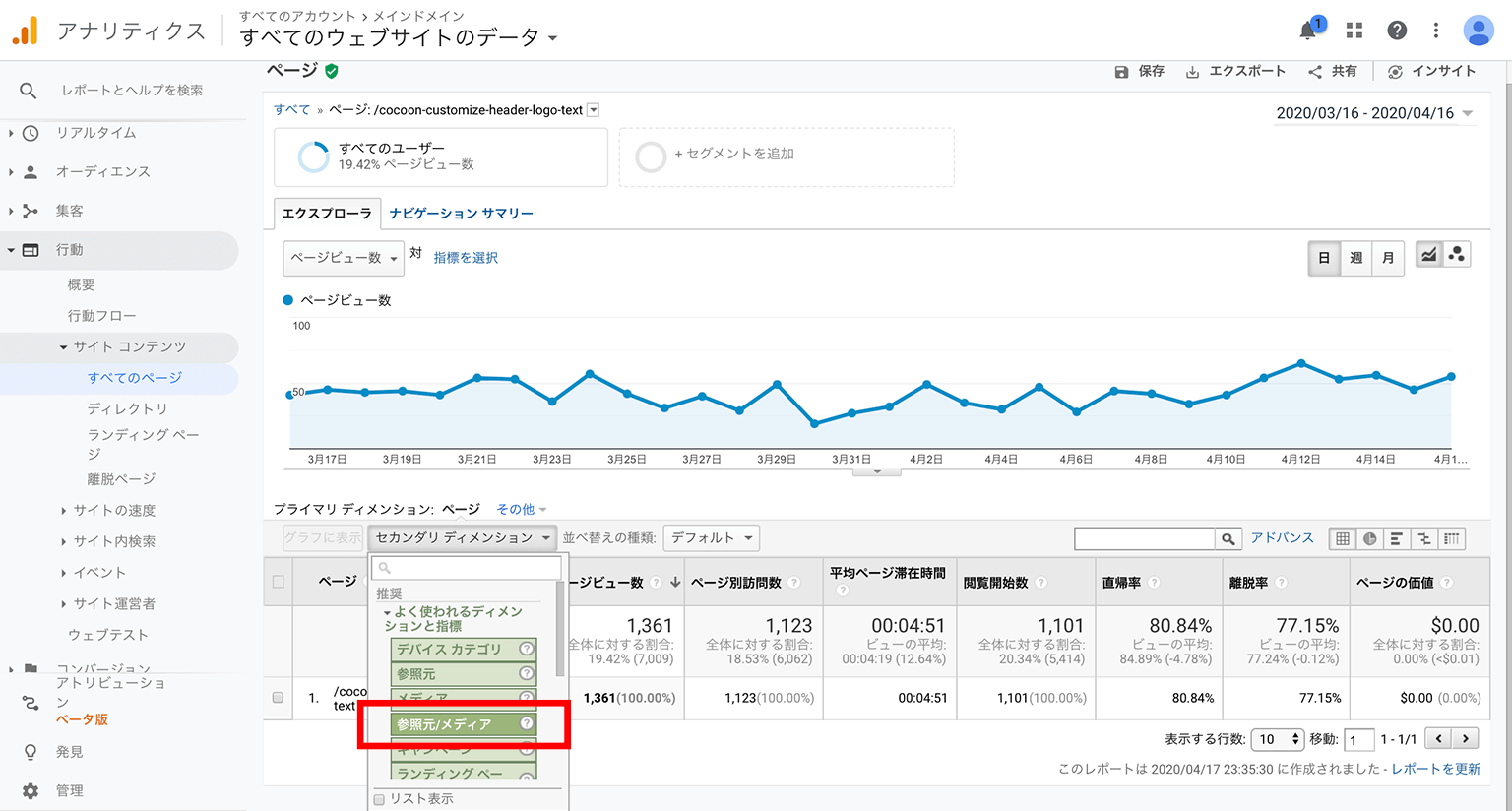
Task: Select the data table view icon
Action: click(1343, 538)
